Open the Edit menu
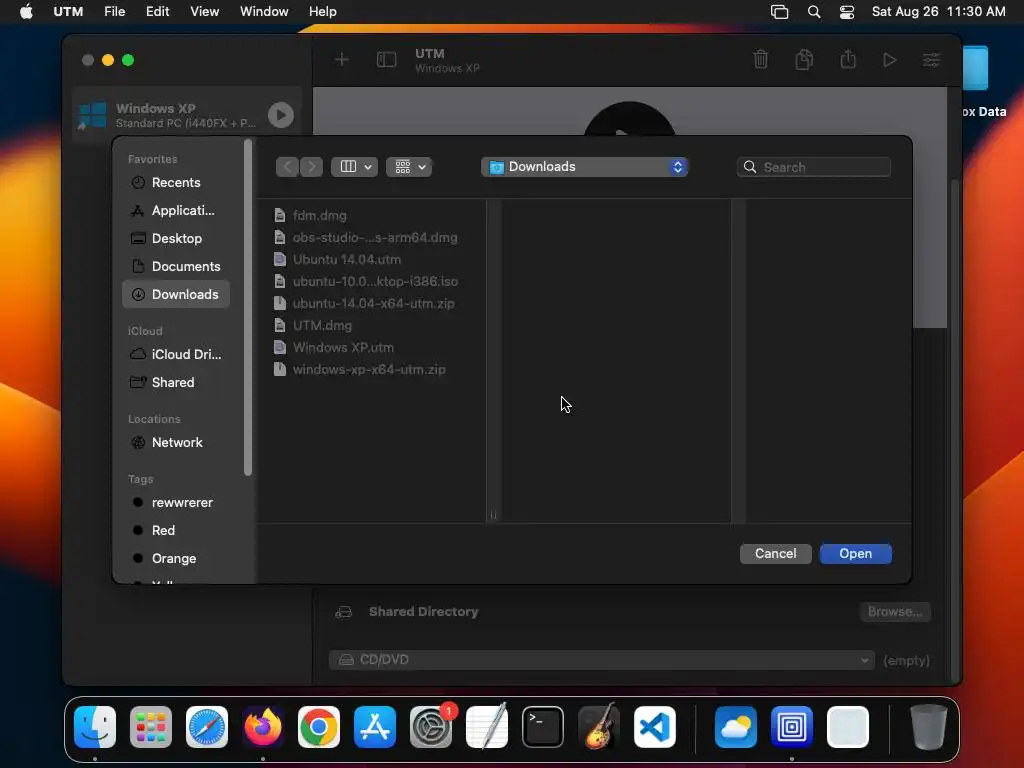1024x768 pixels. (157, 12)
